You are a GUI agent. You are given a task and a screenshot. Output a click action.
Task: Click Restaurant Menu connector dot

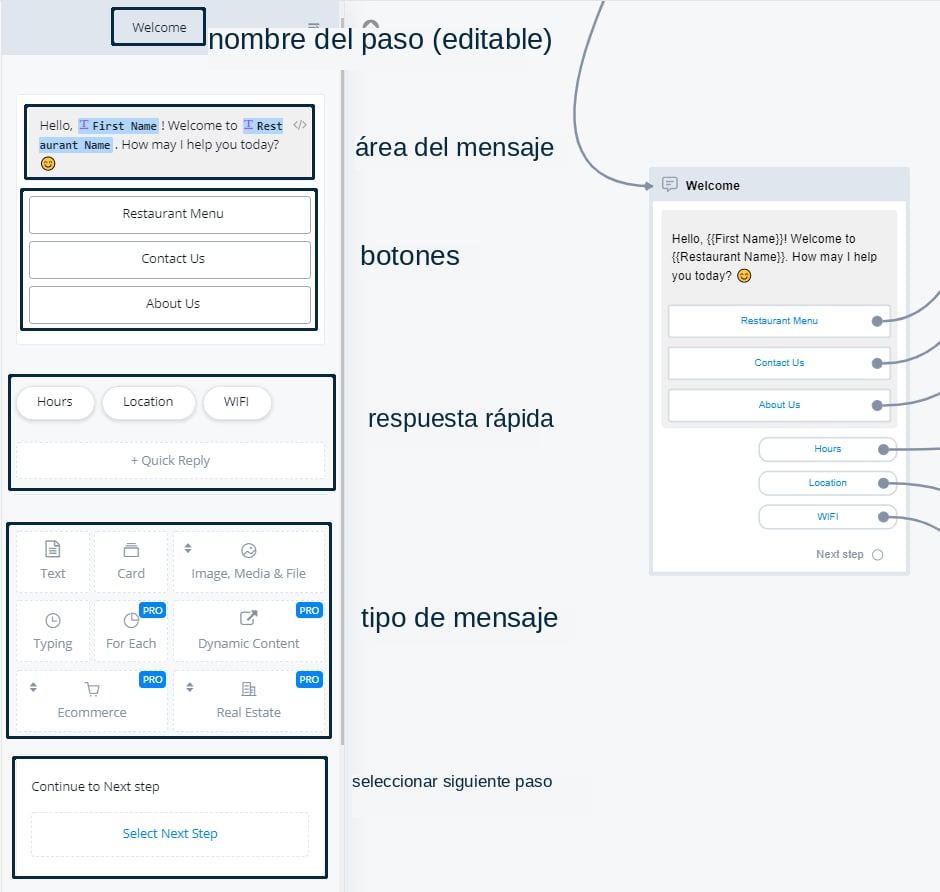877,321
